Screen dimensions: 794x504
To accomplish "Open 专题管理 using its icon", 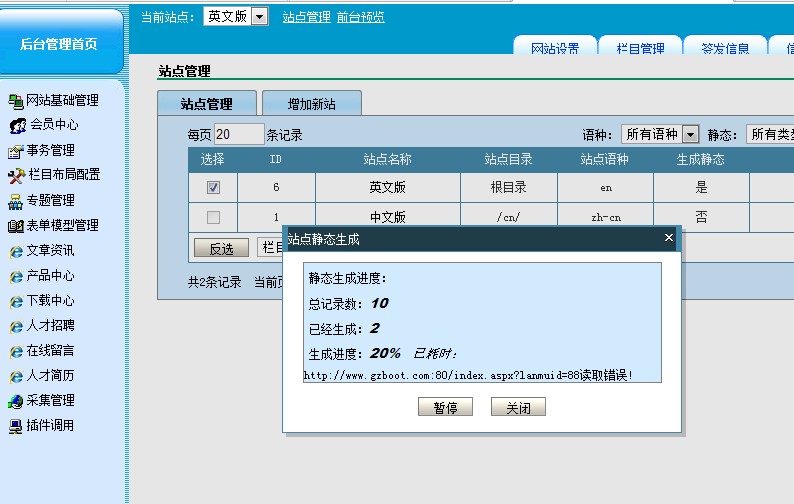I will [15, 200].
